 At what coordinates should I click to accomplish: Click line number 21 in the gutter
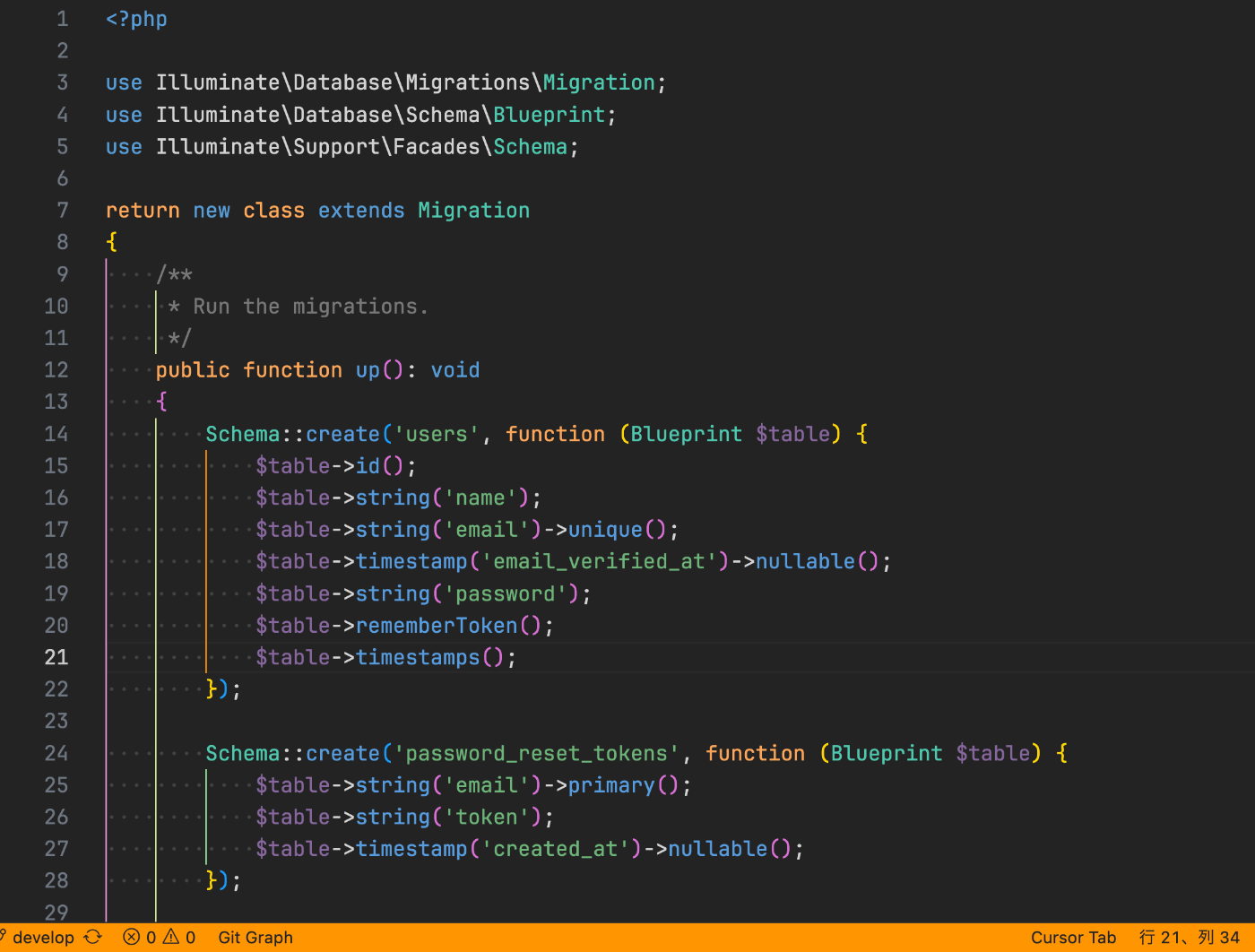pyautogui.click(x=56, y=657)
